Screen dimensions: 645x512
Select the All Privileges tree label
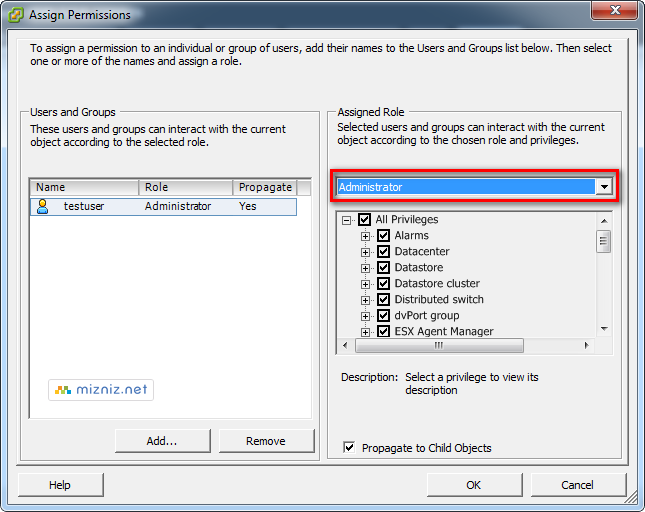point(406,220)
